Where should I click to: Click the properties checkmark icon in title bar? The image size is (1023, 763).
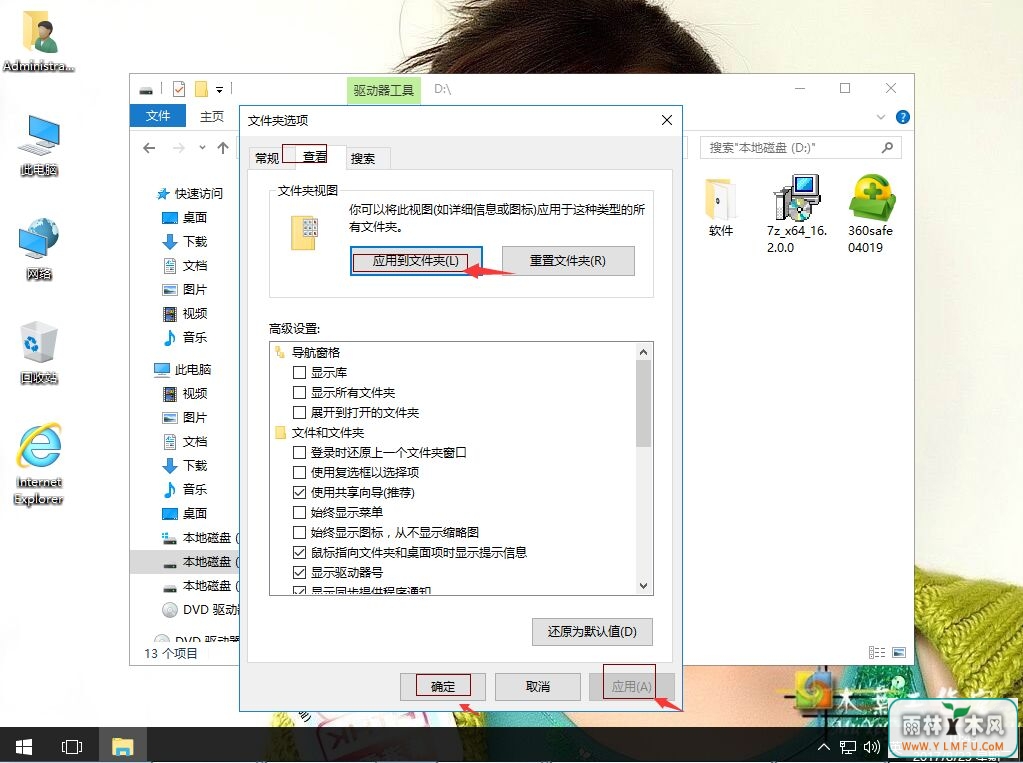[179, 89]
